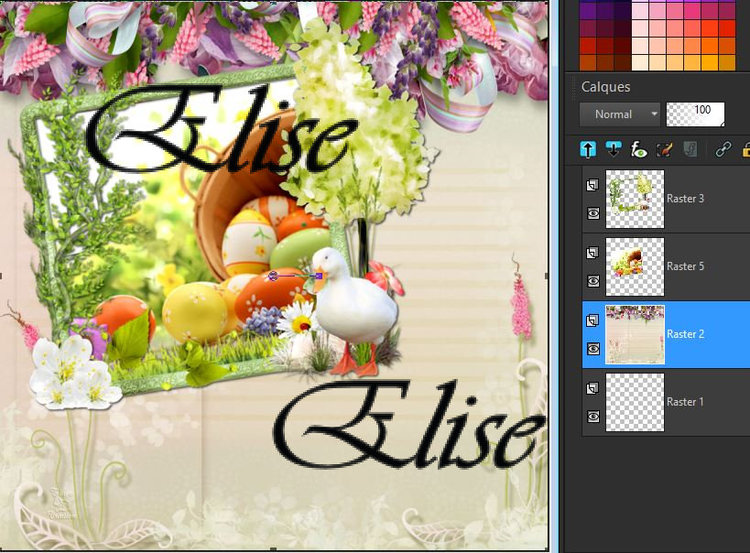This screenshot has width=750, height=553.
Task: Click the layer opacity field showing 100
Action: [695, 114]
